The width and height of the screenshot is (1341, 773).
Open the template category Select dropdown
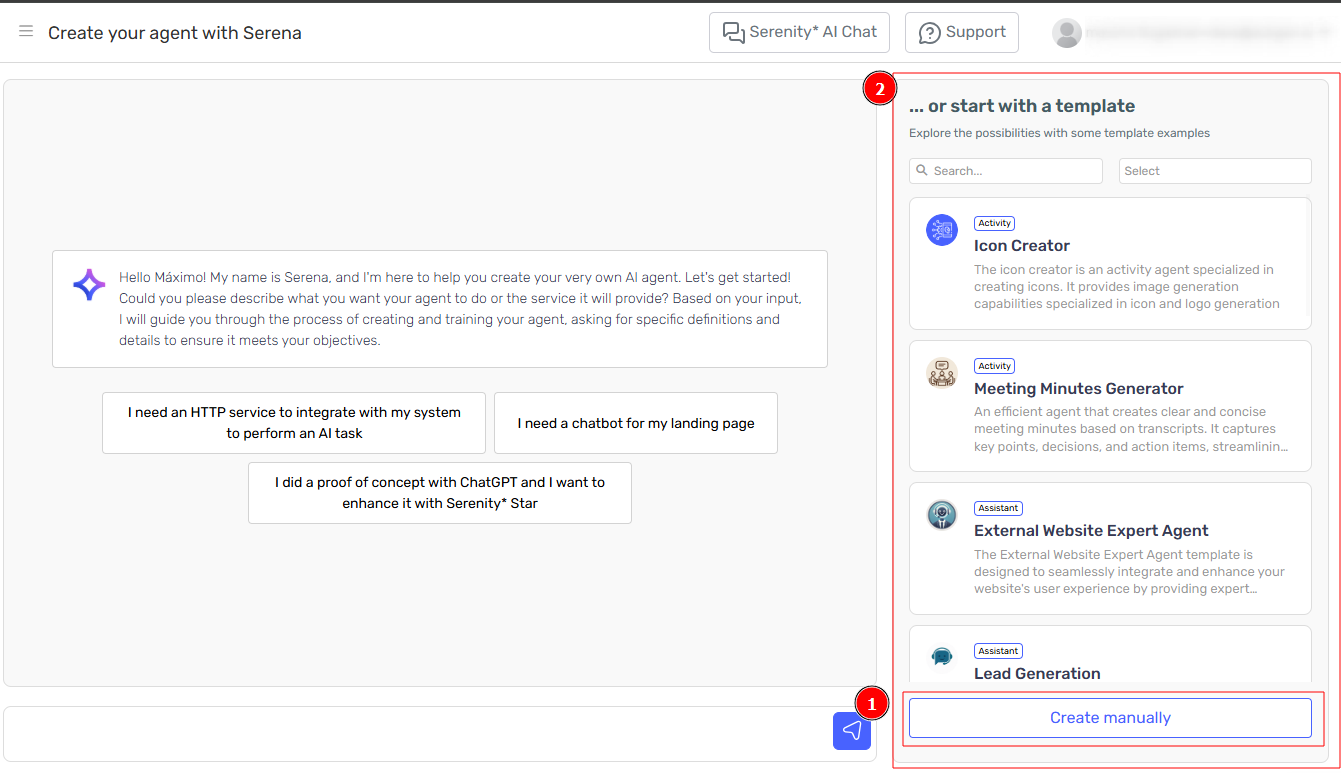point(1214,171)
